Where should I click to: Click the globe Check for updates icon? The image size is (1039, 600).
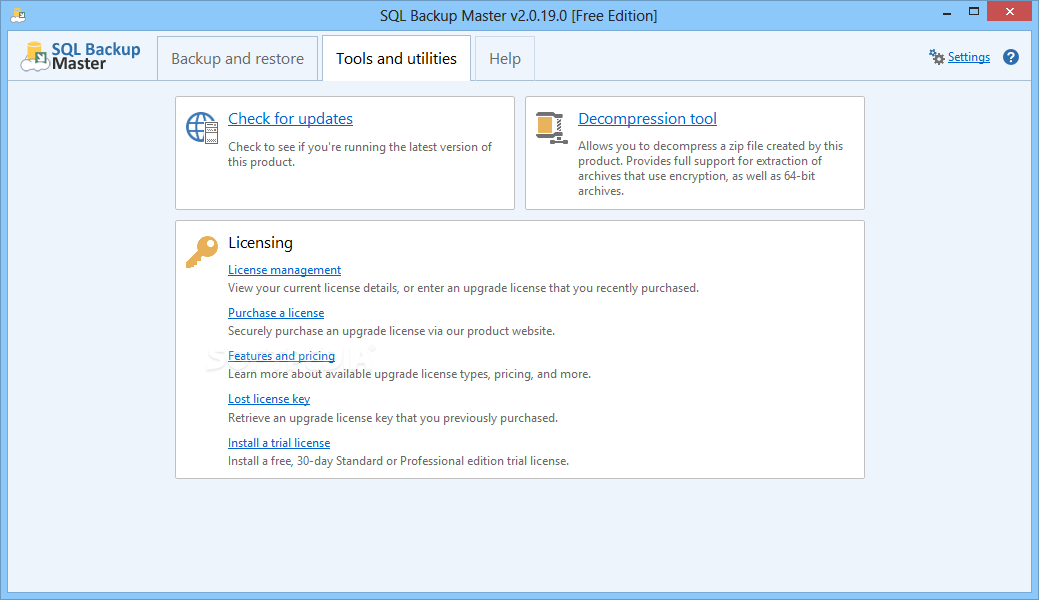click(x=202, y=127)
